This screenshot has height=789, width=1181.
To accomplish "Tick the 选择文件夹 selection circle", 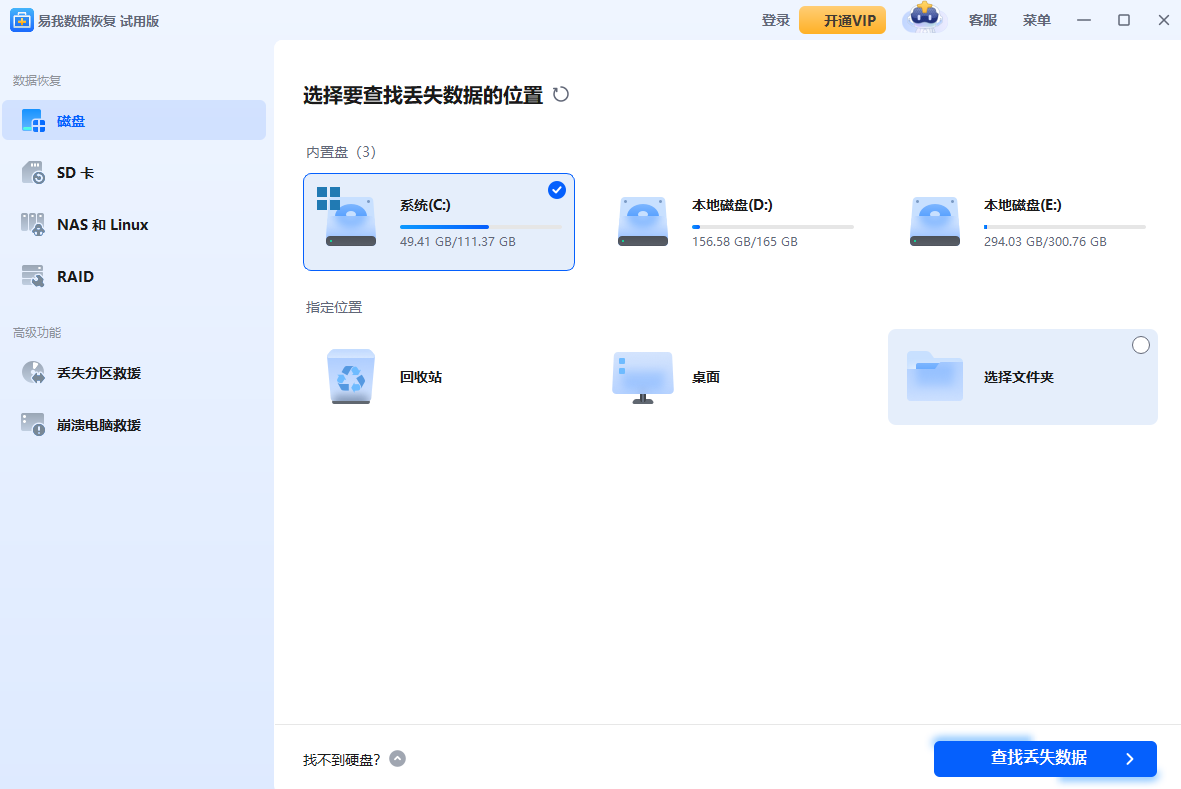I will [1141, 344].
